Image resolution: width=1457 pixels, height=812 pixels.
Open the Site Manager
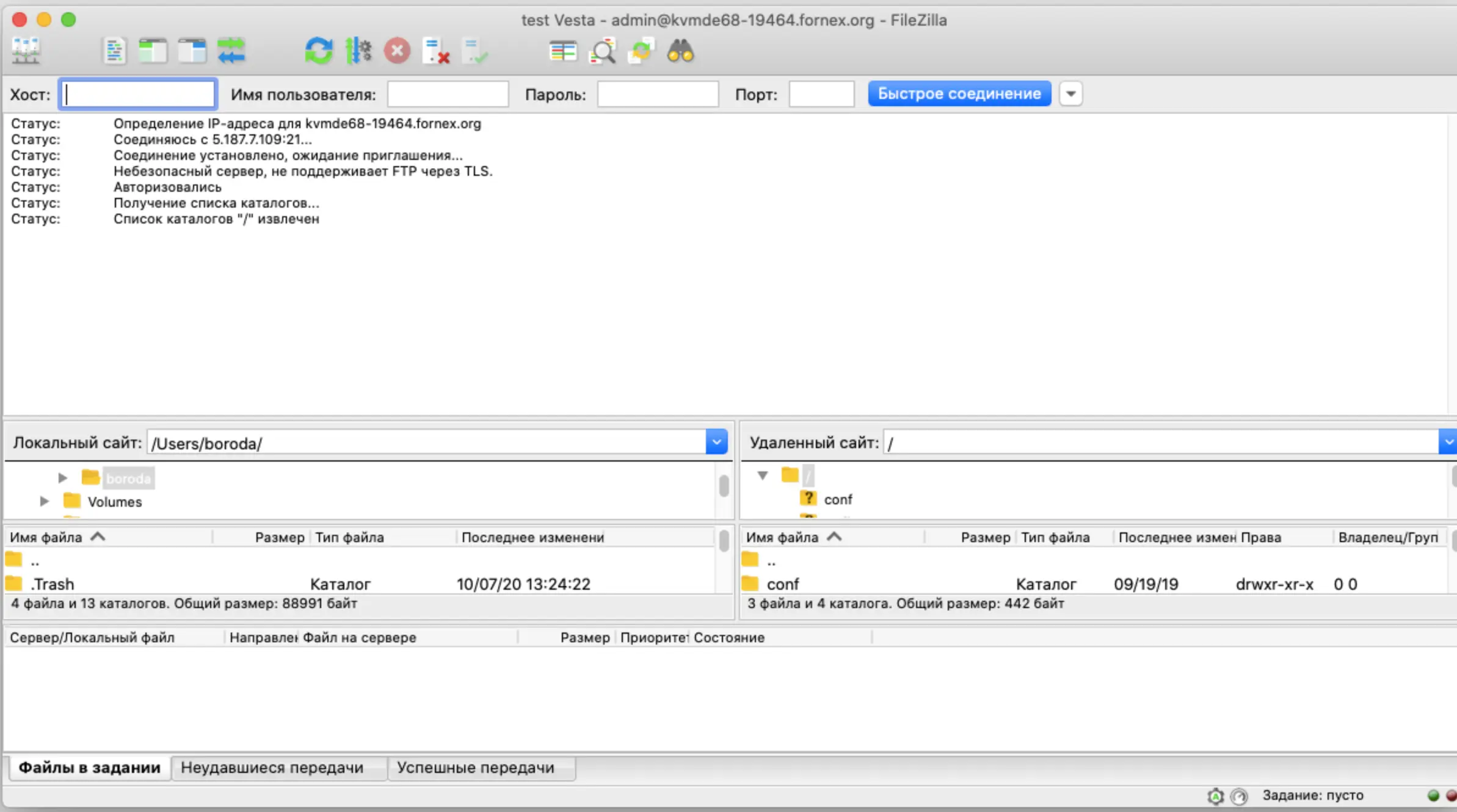click(x=26, y=51)
